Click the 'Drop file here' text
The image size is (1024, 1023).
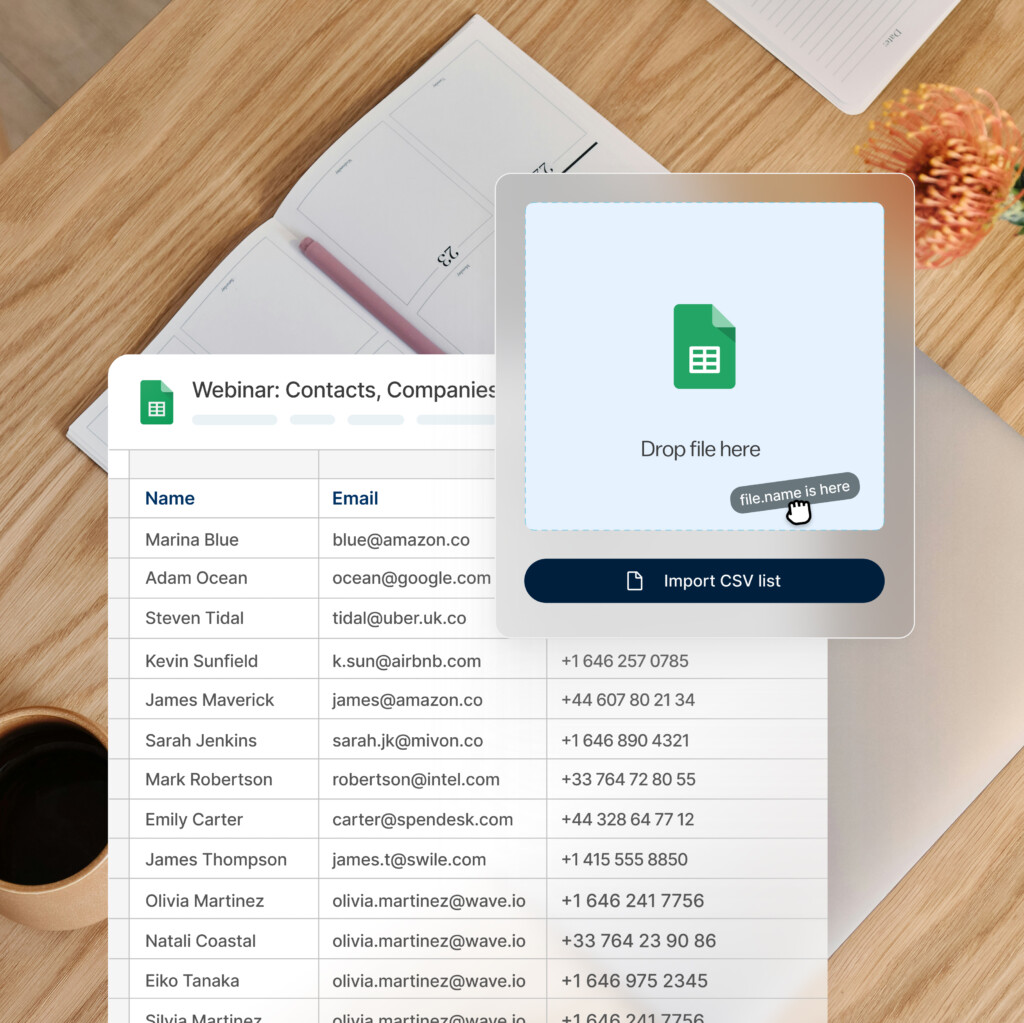coord(700,449)
